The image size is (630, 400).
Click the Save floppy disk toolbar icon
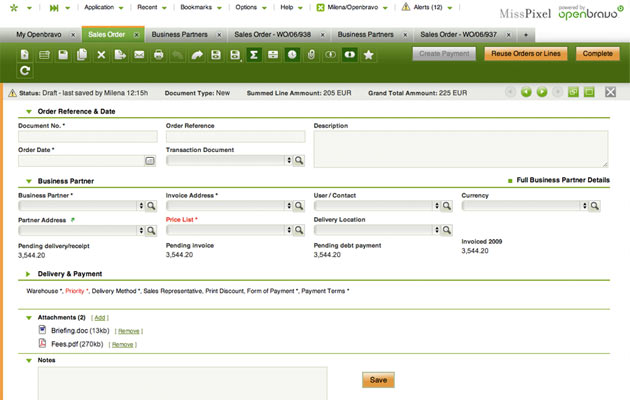[x=63, y=55]
